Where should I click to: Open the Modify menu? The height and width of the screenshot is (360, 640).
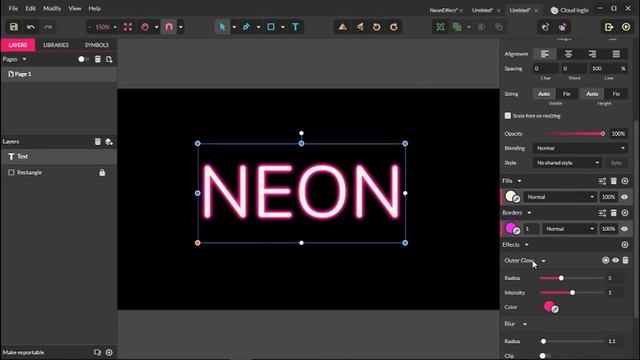coord(52,8)
